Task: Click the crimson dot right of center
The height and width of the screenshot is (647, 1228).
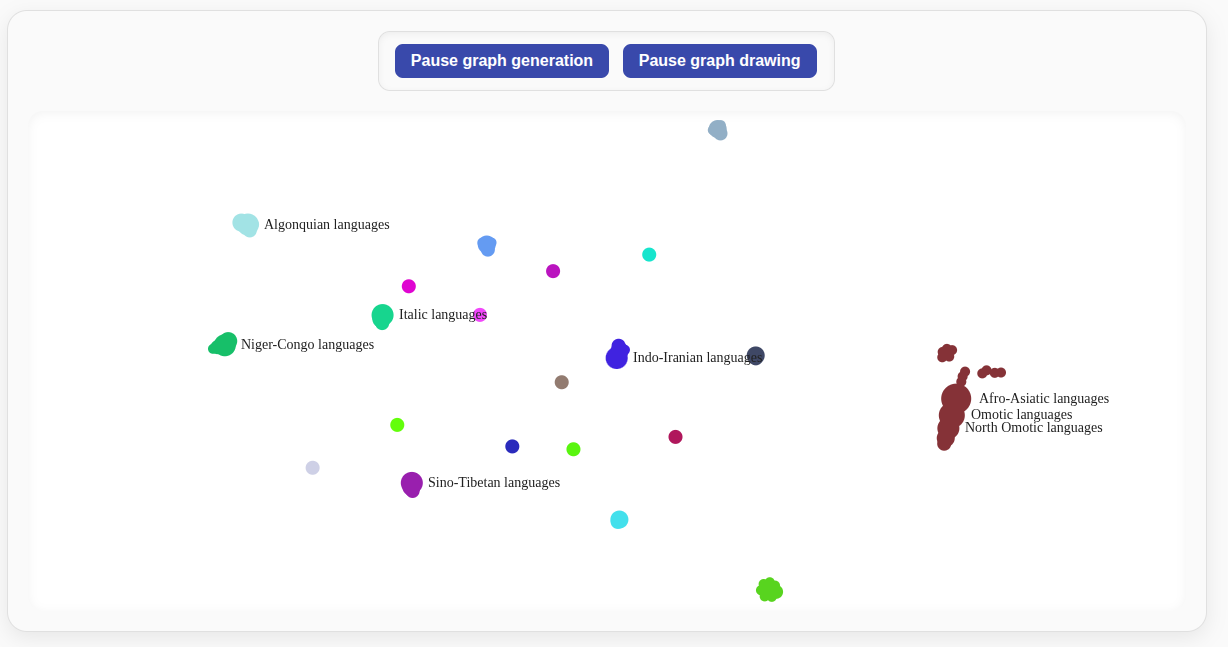Action: 675,436
